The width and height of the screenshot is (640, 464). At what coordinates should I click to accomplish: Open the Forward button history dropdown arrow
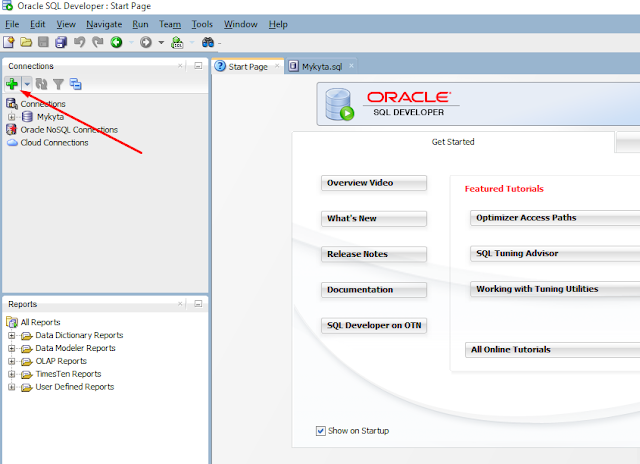point(161,42)
